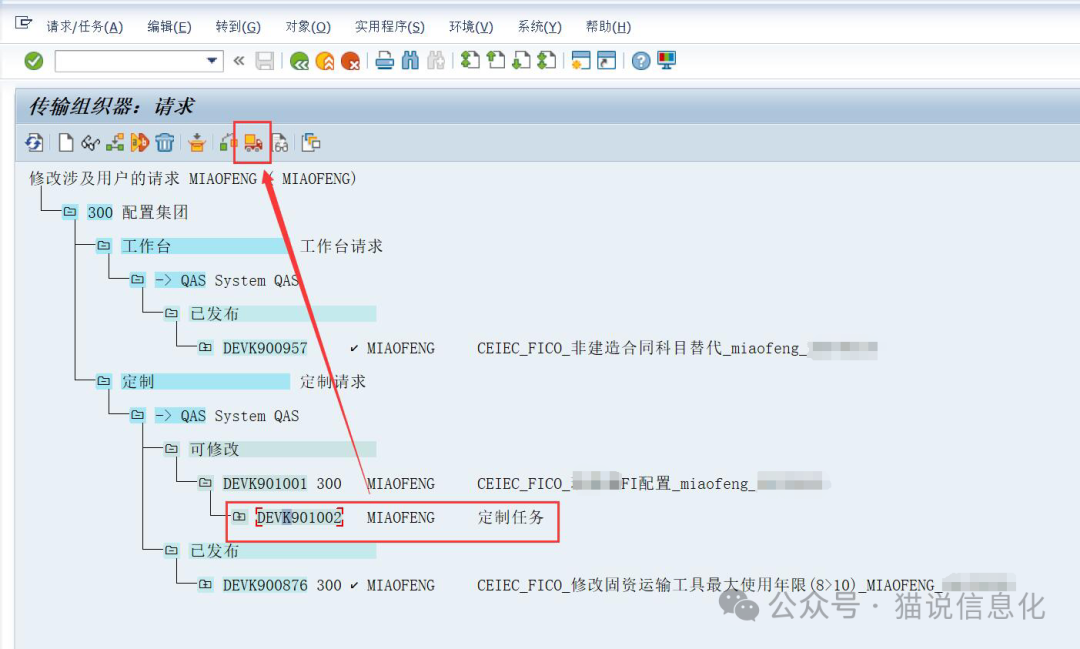The image size is (1080, 649).
Task: Click the overlapping-pages icon ending the request toolbar
Action: (x=311, y=143)
